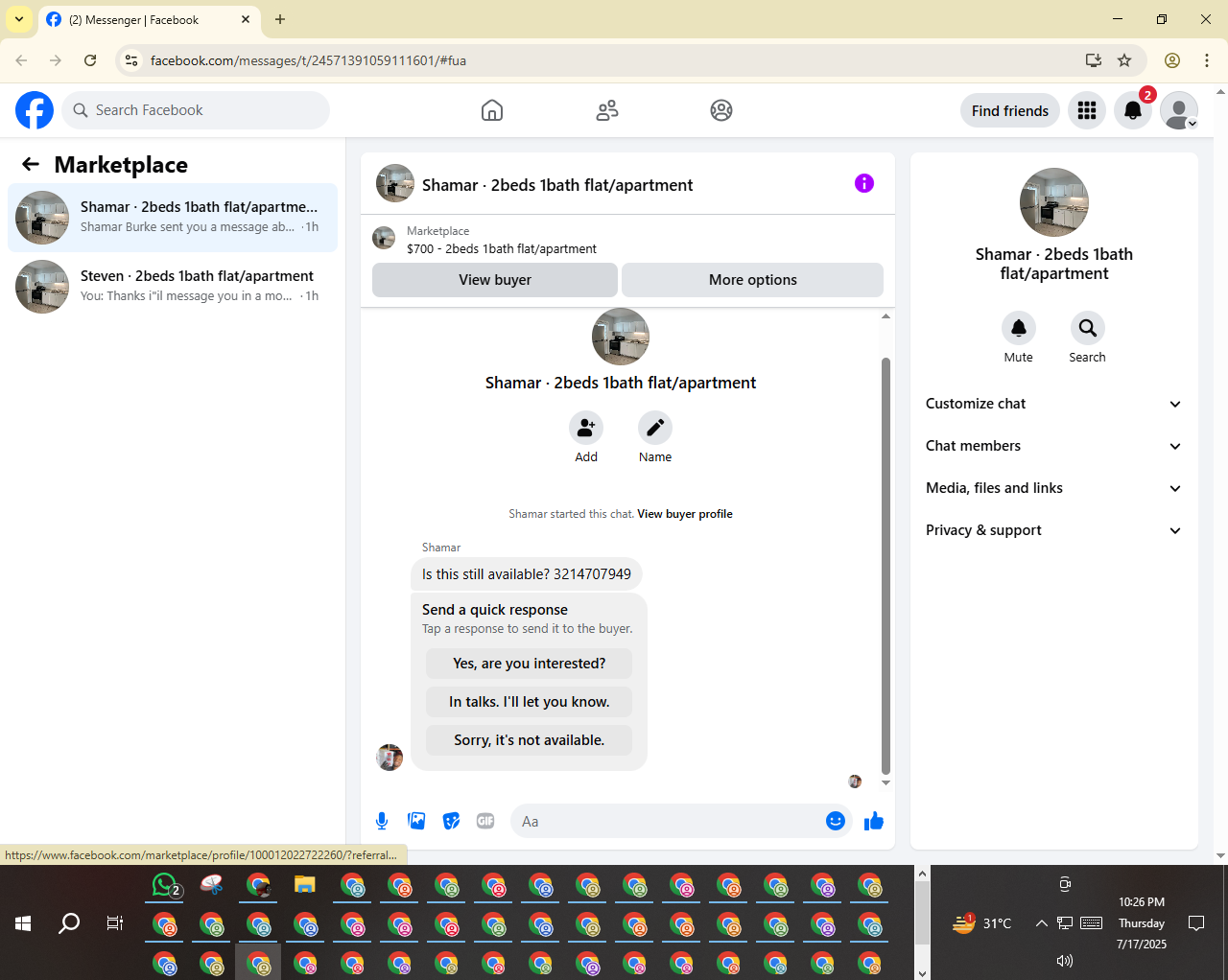Go back with Marketplace back arrow

point(31,165)
